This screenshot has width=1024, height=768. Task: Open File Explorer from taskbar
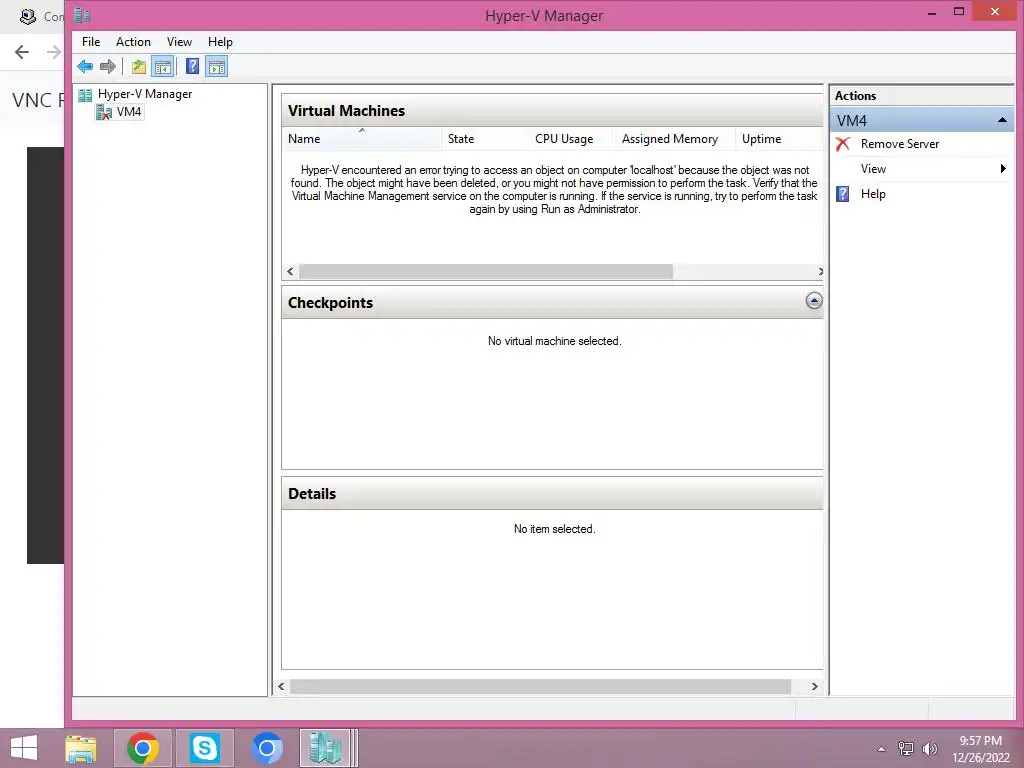[x=81, y=748]
